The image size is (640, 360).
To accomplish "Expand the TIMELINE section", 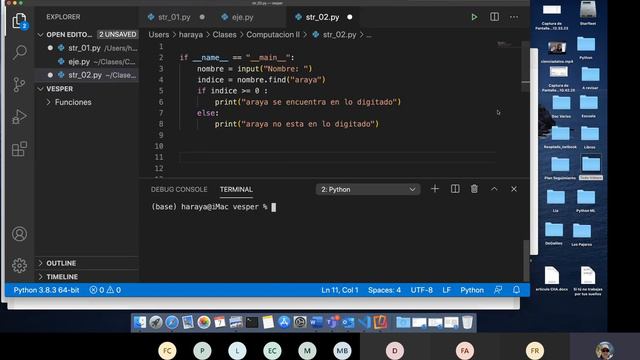I will tap(62, 276).
